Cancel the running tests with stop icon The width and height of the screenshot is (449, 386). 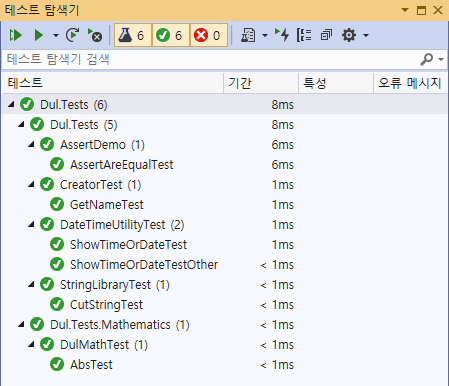95,35
